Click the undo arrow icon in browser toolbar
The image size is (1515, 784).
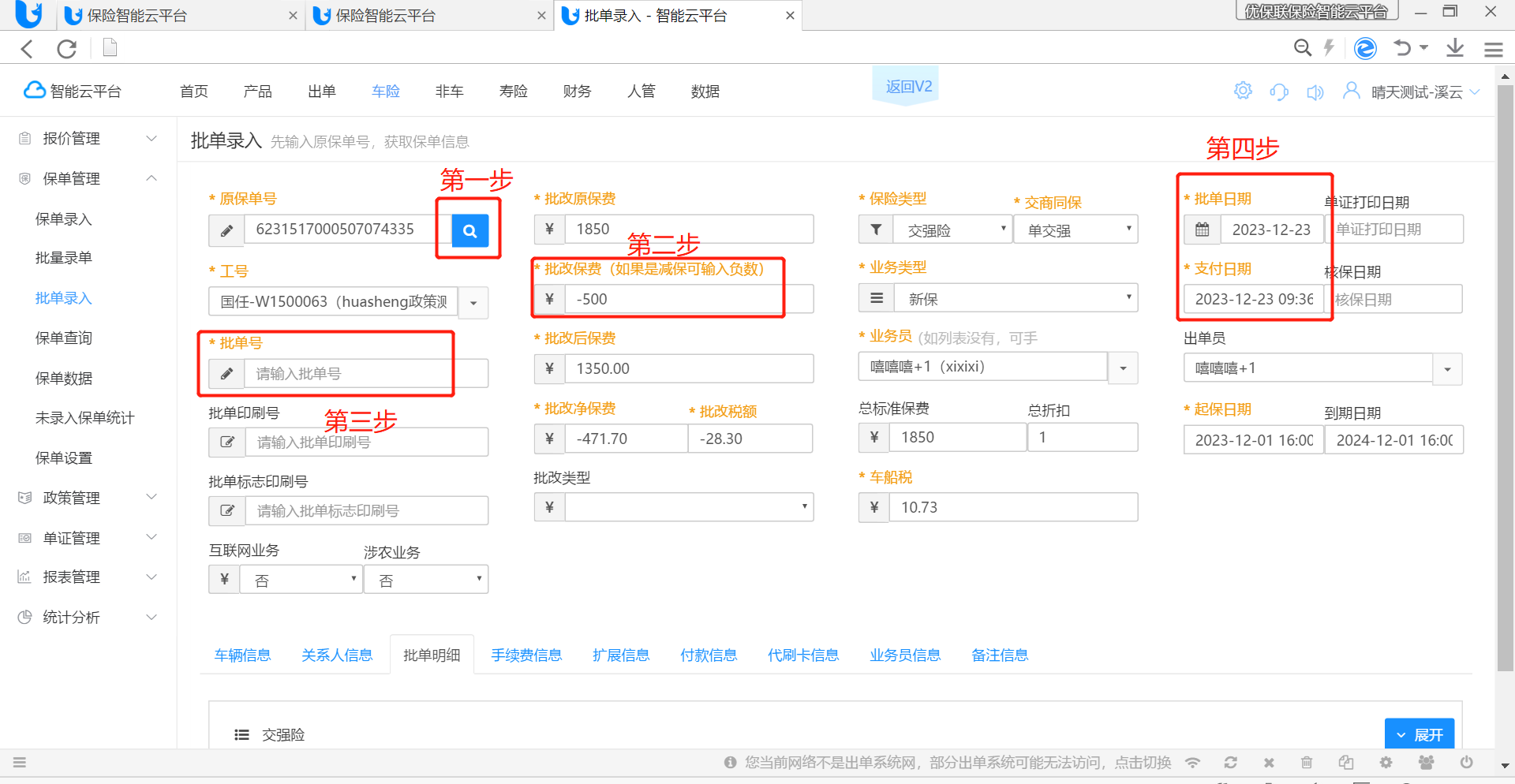(x=1402, y=48)
